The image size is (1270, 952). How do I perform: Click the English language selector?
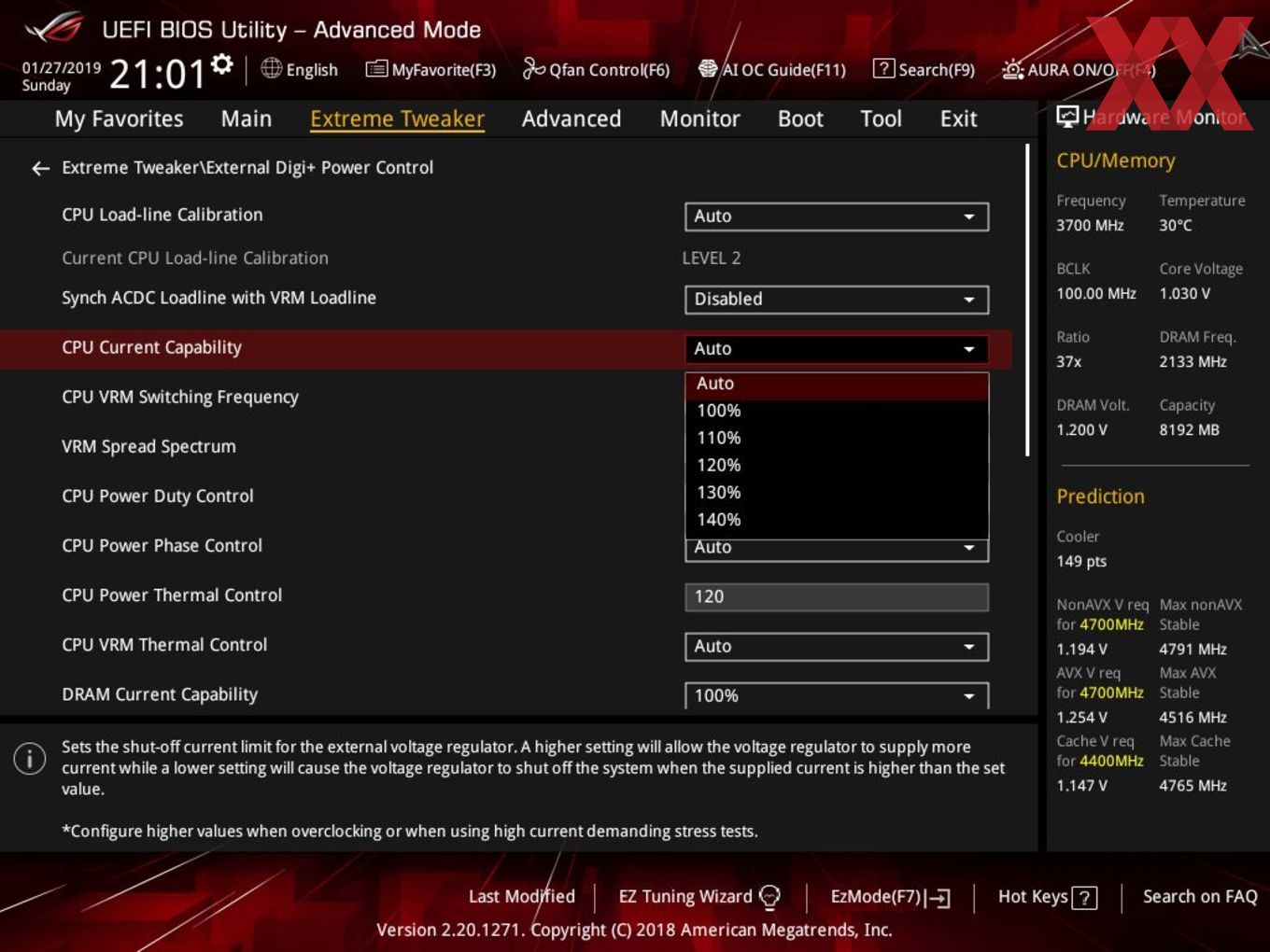pos(299,69)
